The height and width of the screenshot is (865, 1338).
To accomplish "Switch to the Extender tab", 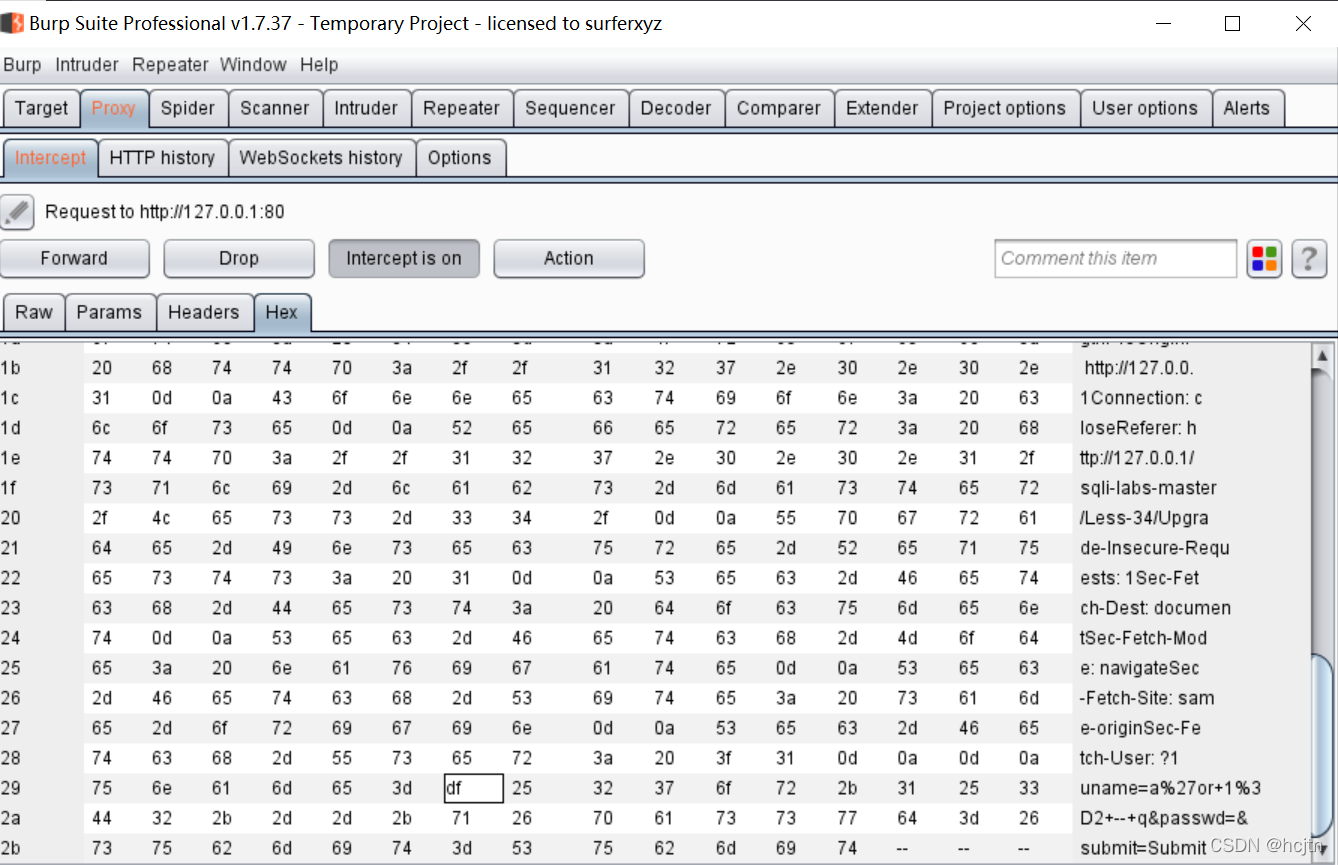I will (882, 108).
